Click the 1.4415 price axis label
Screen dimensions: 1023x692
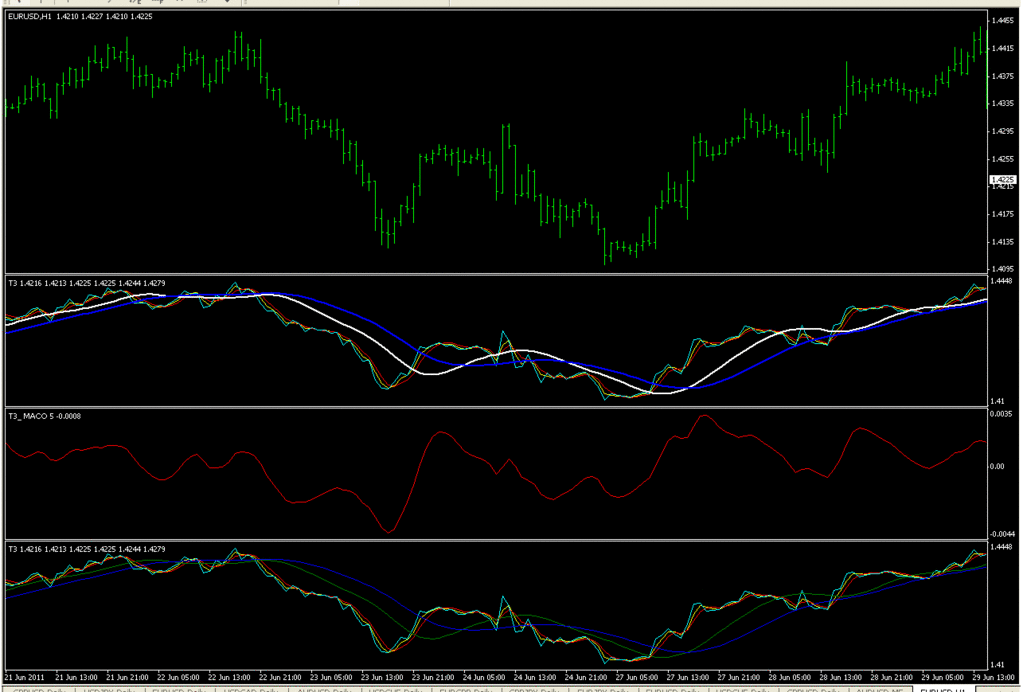point(1003,48)
